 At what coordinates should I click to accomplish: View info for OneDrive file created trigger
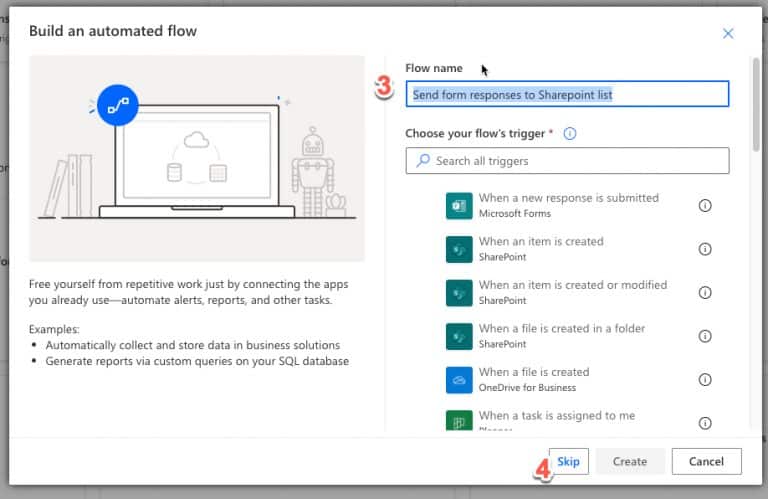click(x=704, y=380)
